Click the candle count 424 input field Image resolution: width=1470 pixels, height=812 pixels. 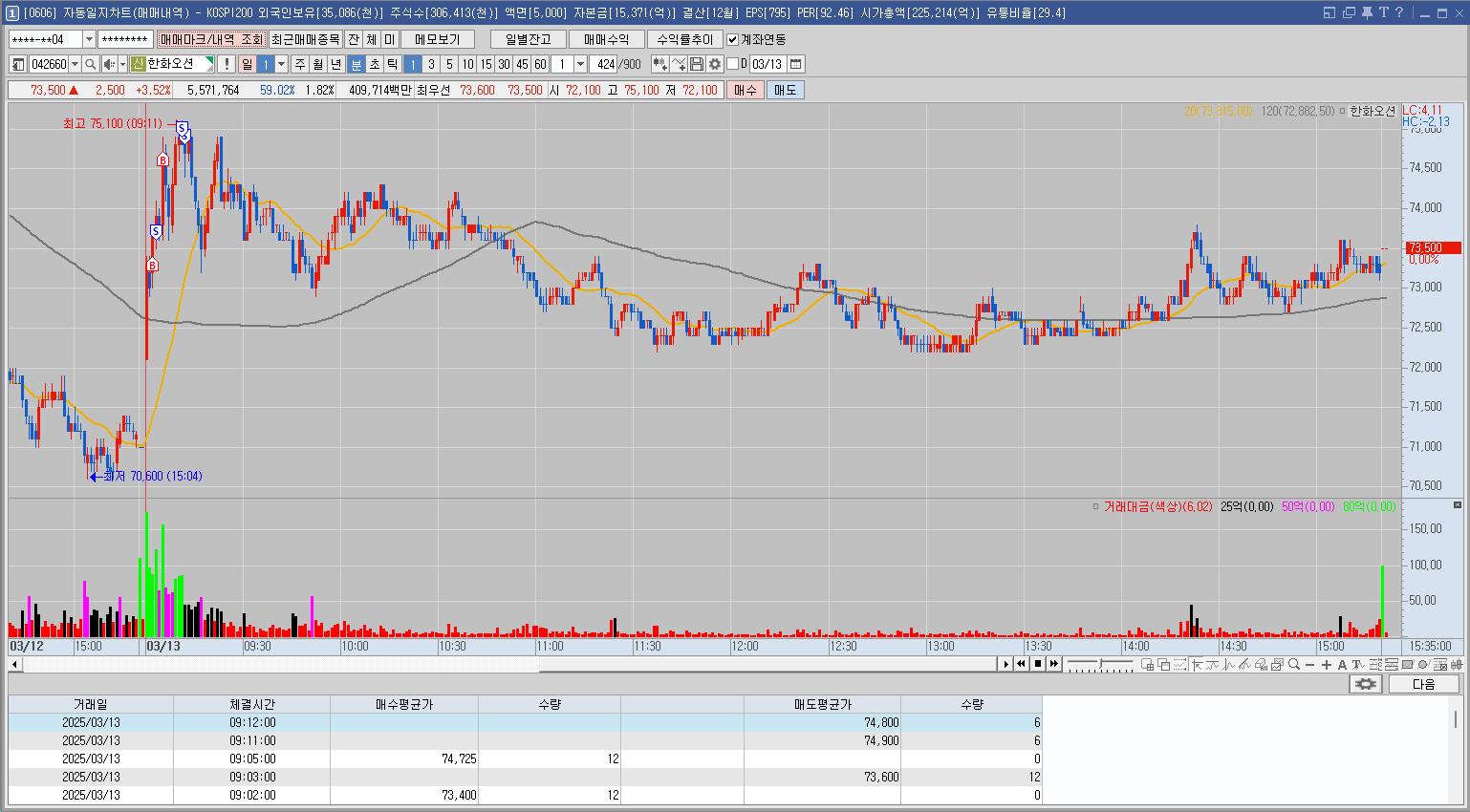(x=603, y=64)
